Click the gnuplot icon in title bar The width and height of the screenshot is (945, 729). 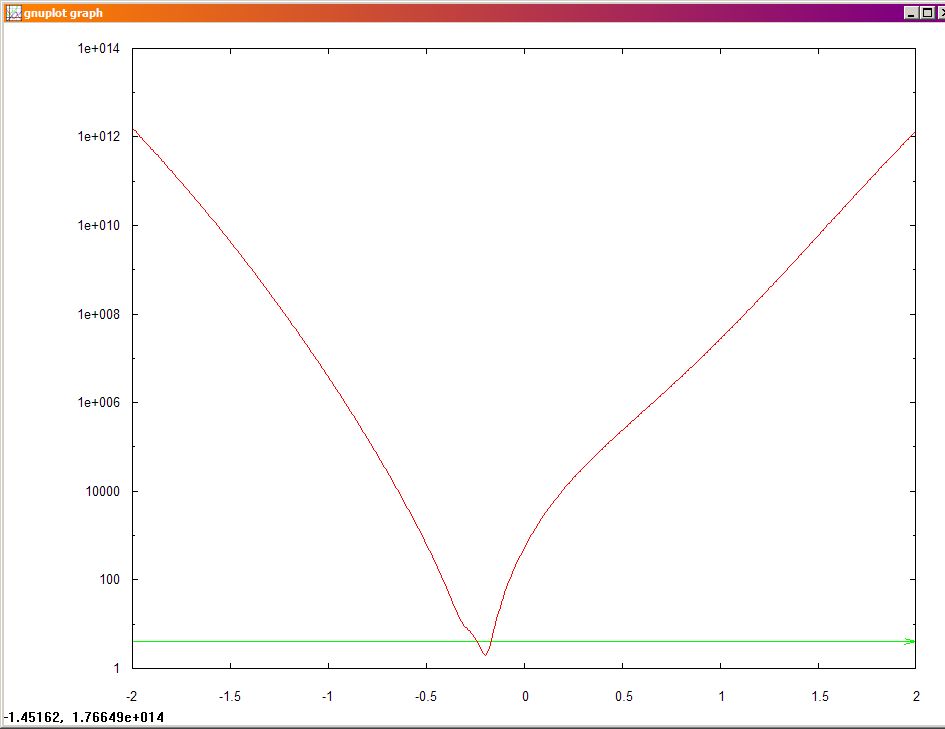coord(14,12)
